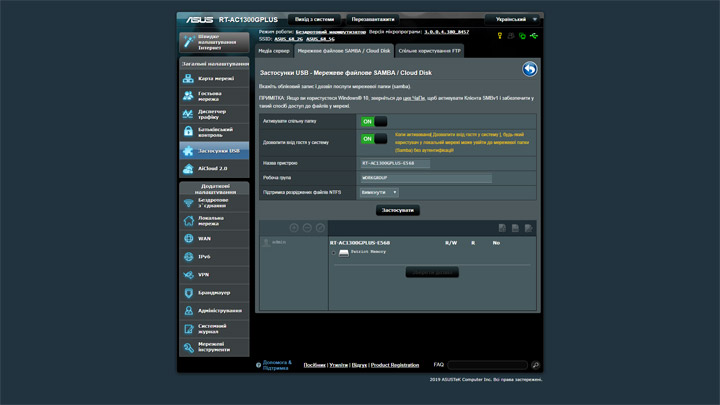The width and height of the screenshot is (720, 405).
Task: Expand the Patriot Memory drive tree
Action: click(x=333, y=253)
